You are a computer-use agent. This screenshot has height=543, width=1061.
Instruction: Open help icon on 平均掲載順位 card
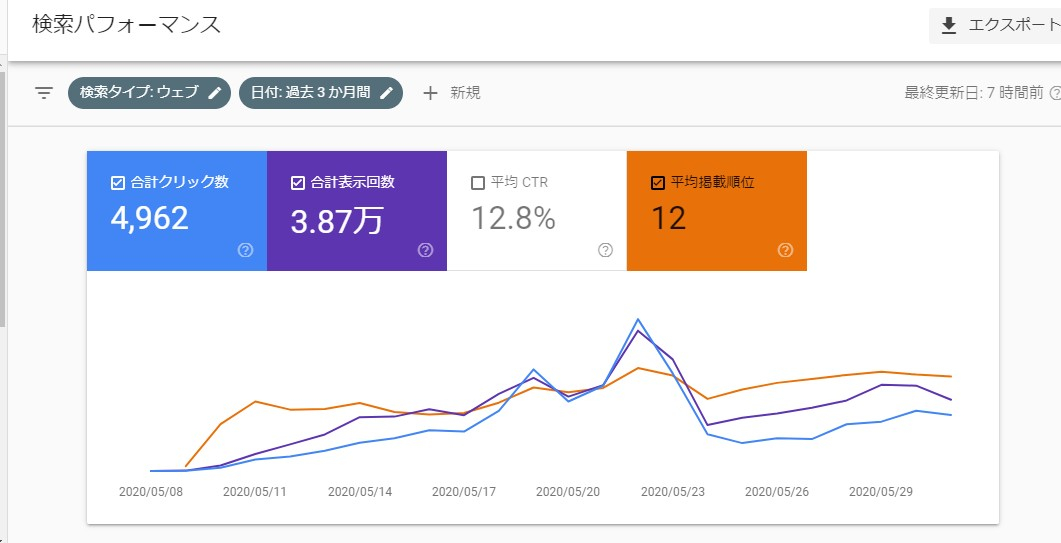click(785, 250)
